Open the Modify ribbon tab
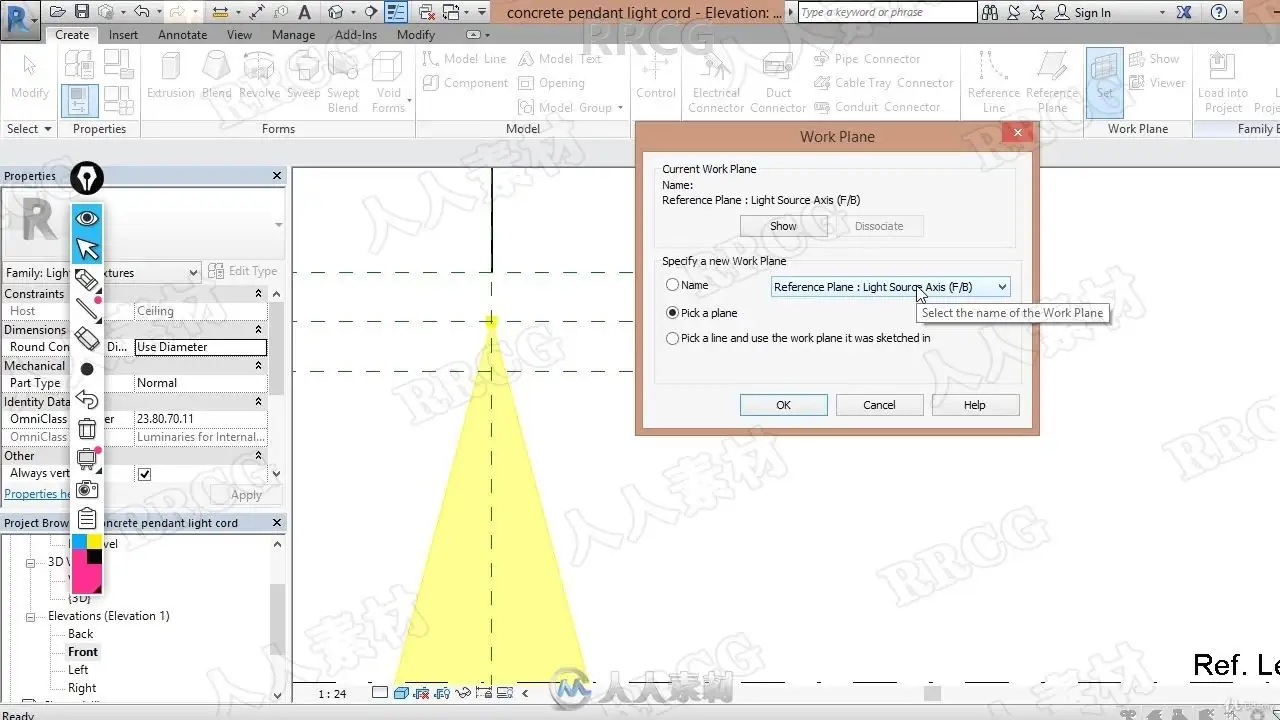 click(416, 35)
